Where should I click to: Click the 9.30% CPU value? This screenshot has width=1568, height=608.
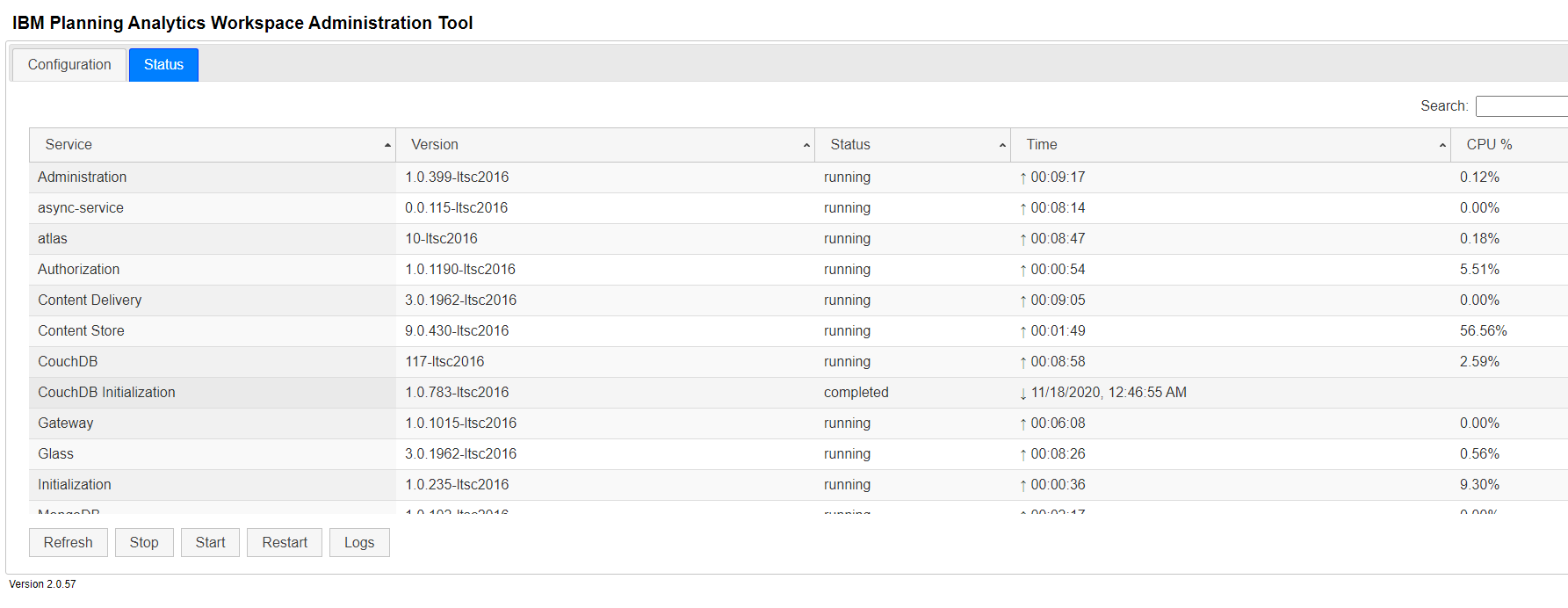(1480, 485)
